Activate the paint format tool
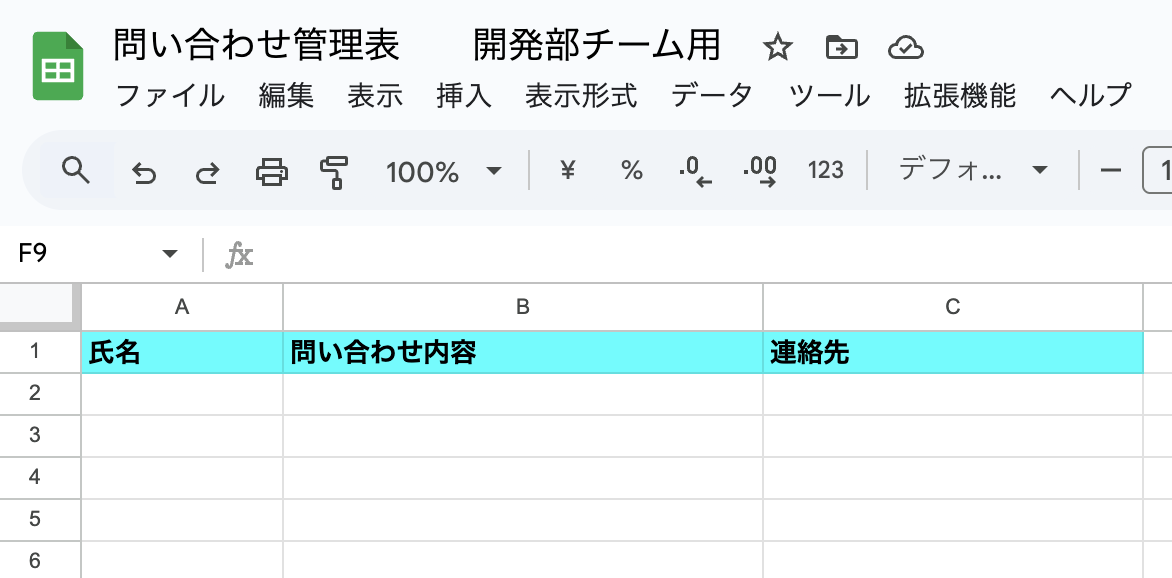1172x578 pixels. pos(333,172)
